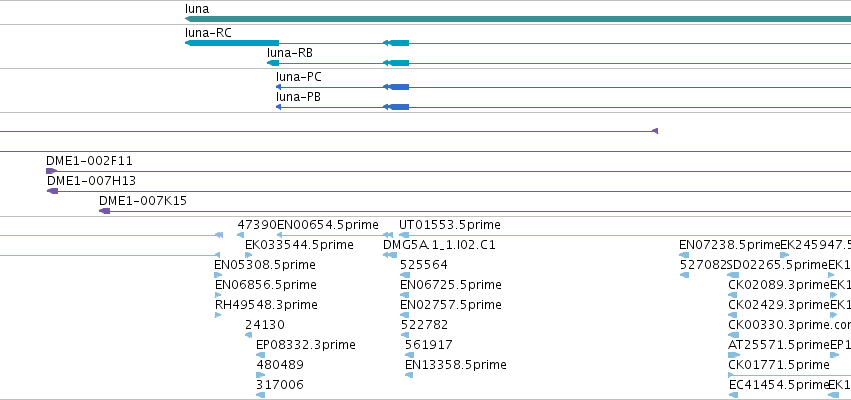Screen dimensions: 851x400
Task: Open the CK02429.3prime EST label
Action: tap(779, 304)
